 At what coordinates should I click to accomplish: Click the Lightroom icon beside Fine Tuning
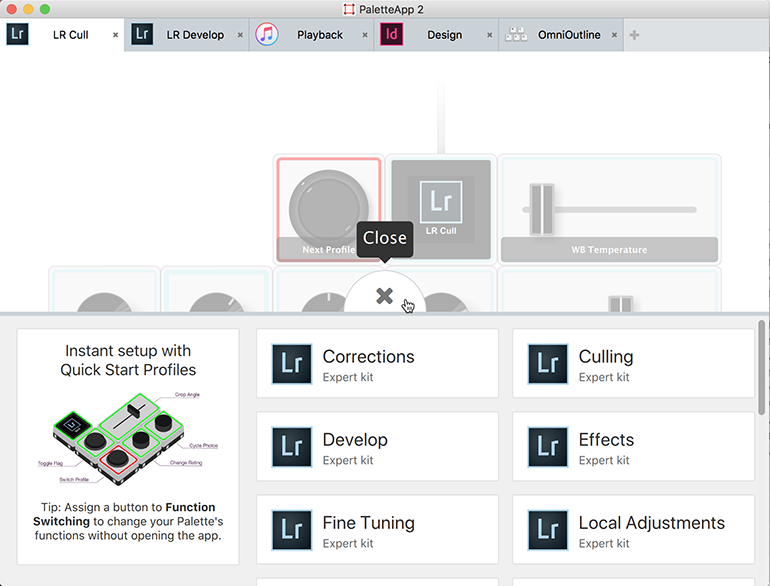coord(292,531)
